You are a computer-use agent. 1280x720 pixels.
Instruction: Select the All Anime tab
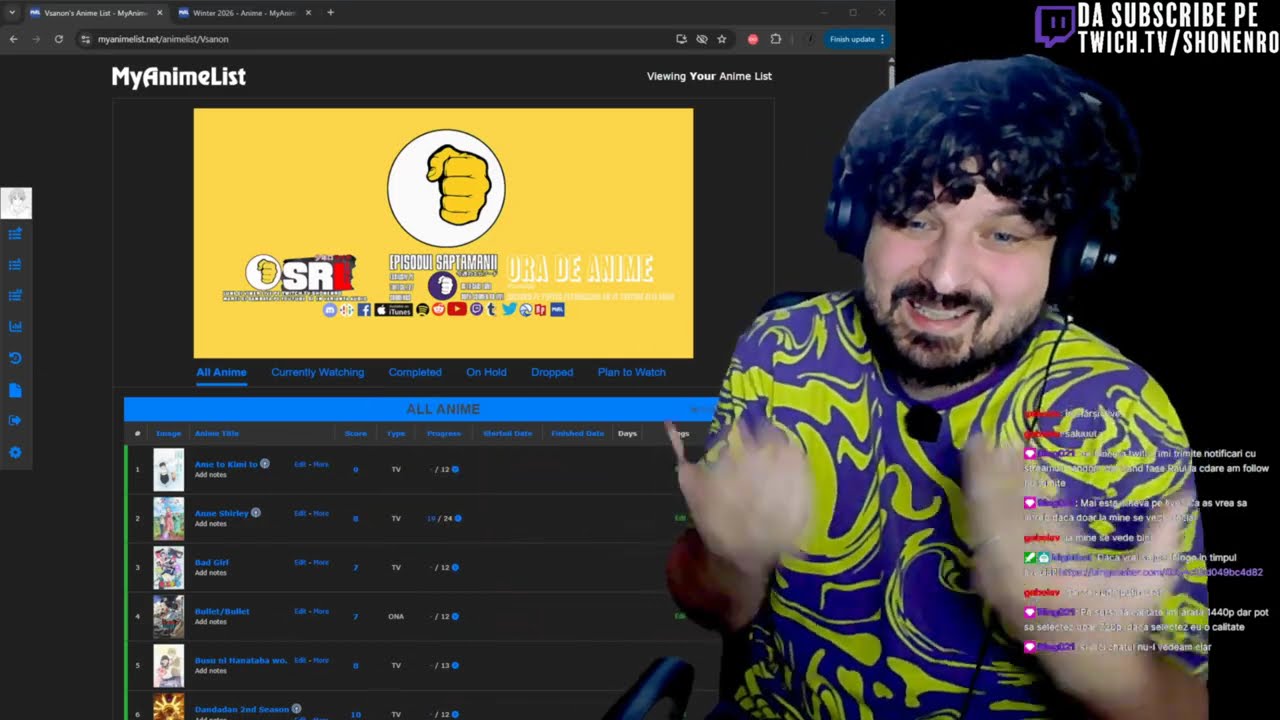(221, 372)
